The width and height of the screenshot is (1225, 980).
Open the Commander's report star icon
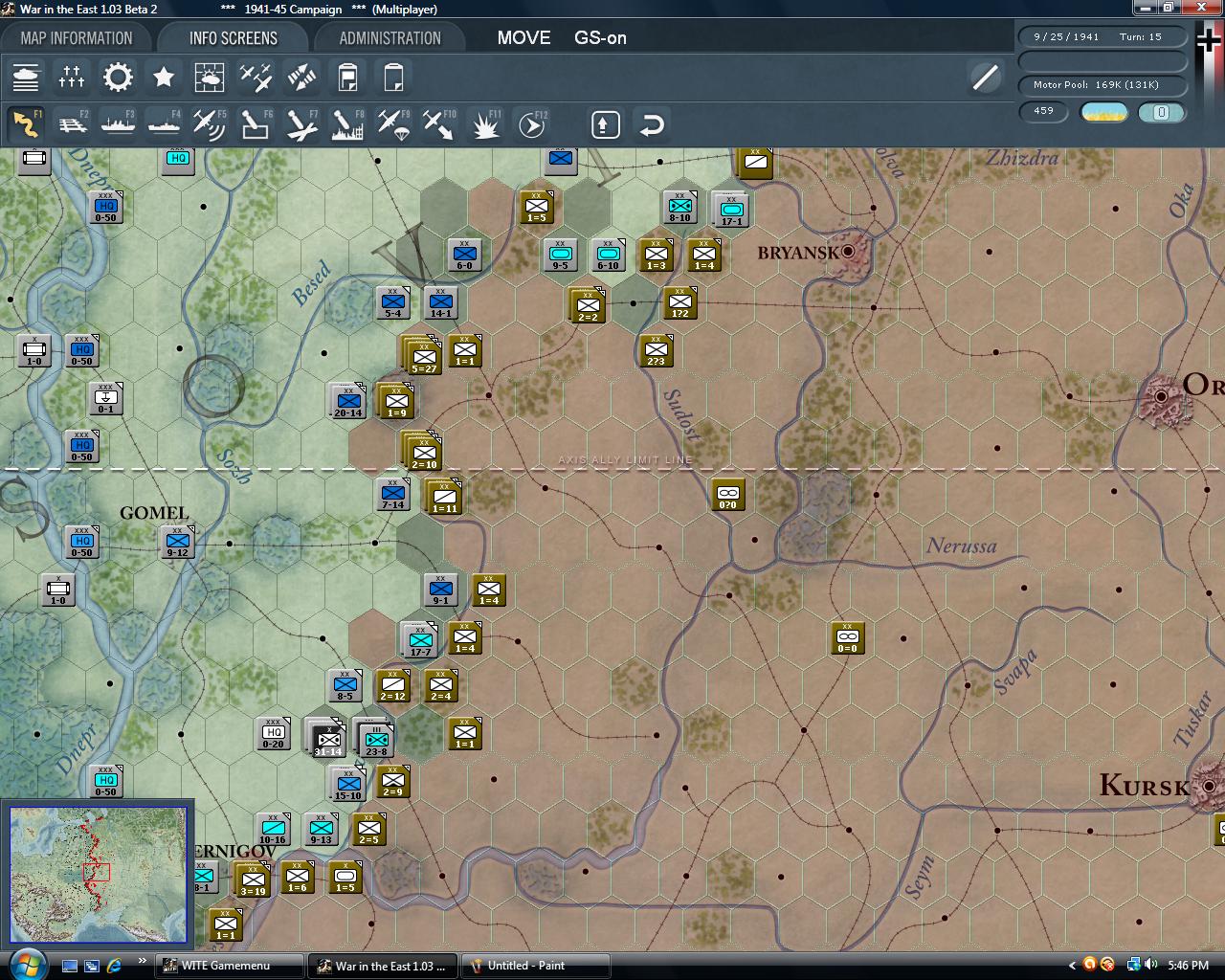pyautogui.click(x=164, y=77)
